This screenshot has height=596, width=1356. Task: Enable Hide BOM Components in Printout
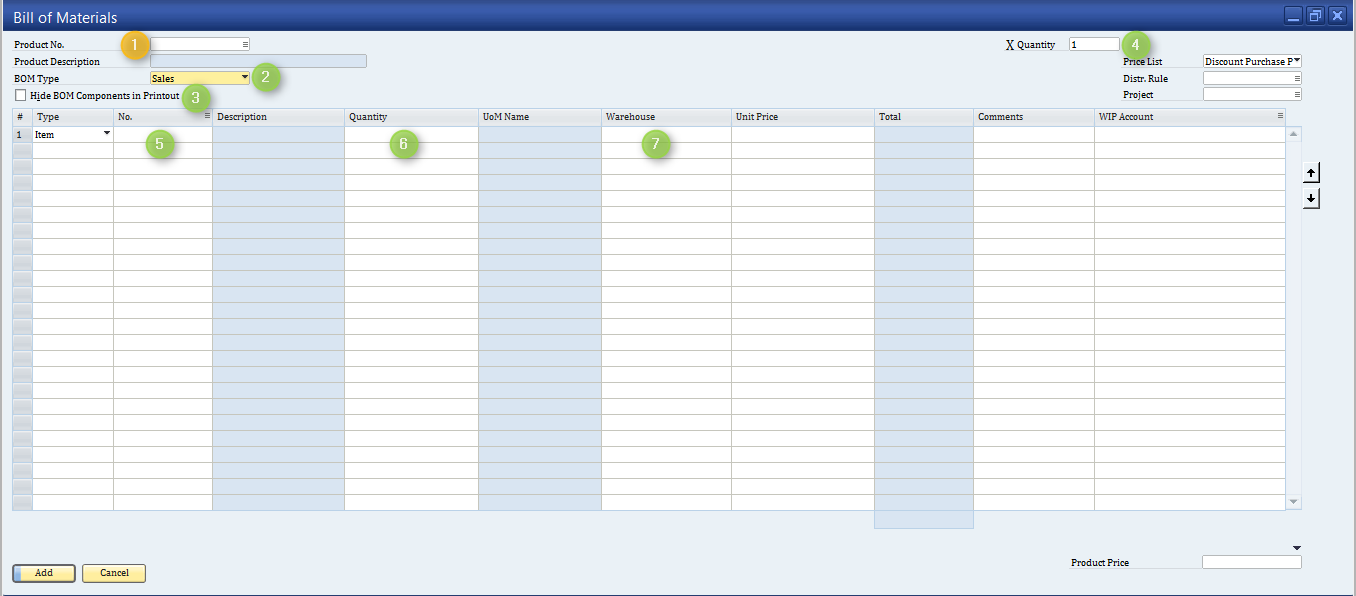point(20,94)
